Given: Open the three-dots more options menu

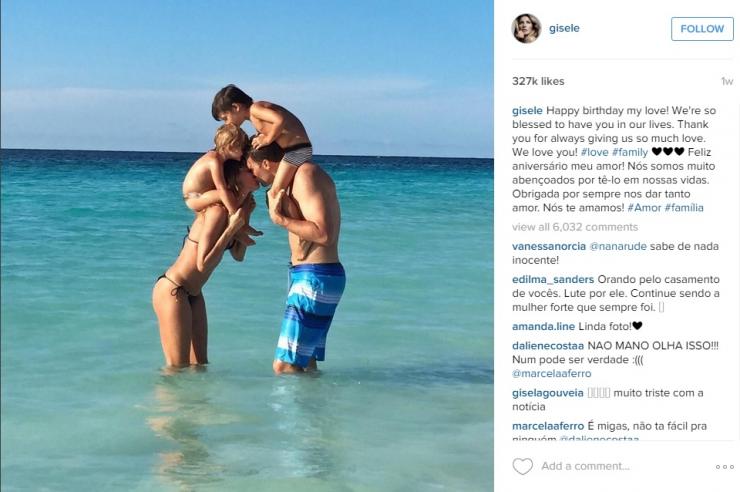Looking at the screenshot, I should click(724, 467).
